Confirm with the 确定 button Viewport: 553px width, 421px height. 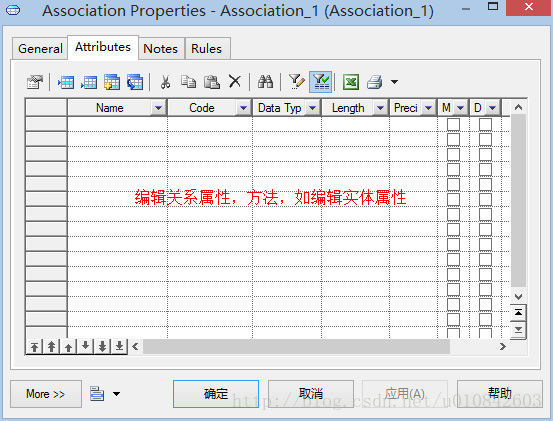pyautogui.click(x=216, y=394)
